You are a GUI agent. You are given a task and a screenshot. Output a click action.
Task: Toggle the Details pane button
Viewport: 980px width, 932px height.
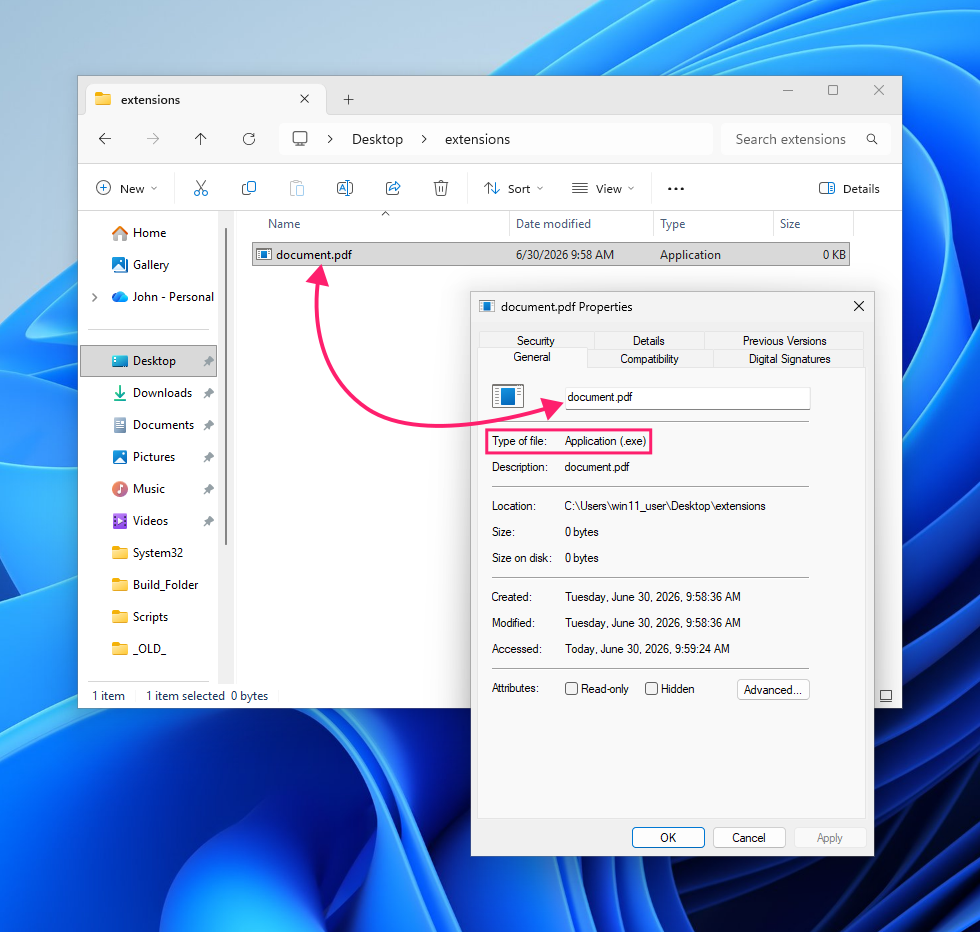[x=849, y=189]
